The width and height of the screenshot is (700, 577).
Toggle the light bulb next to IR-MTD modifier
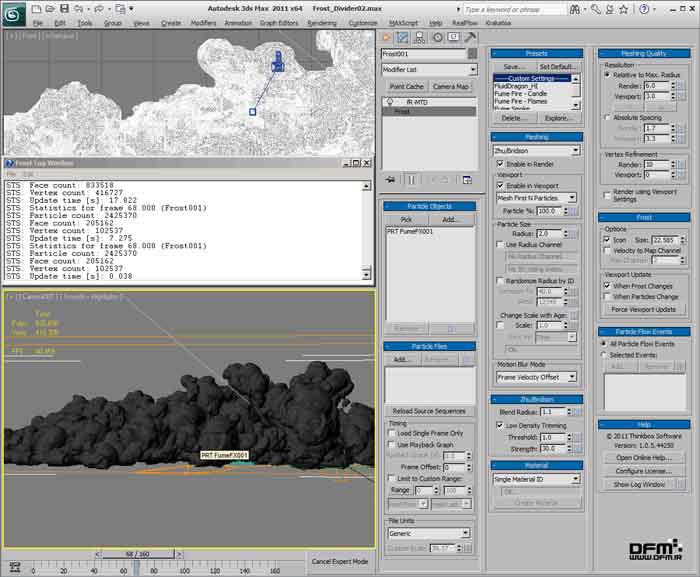point(390,102)
